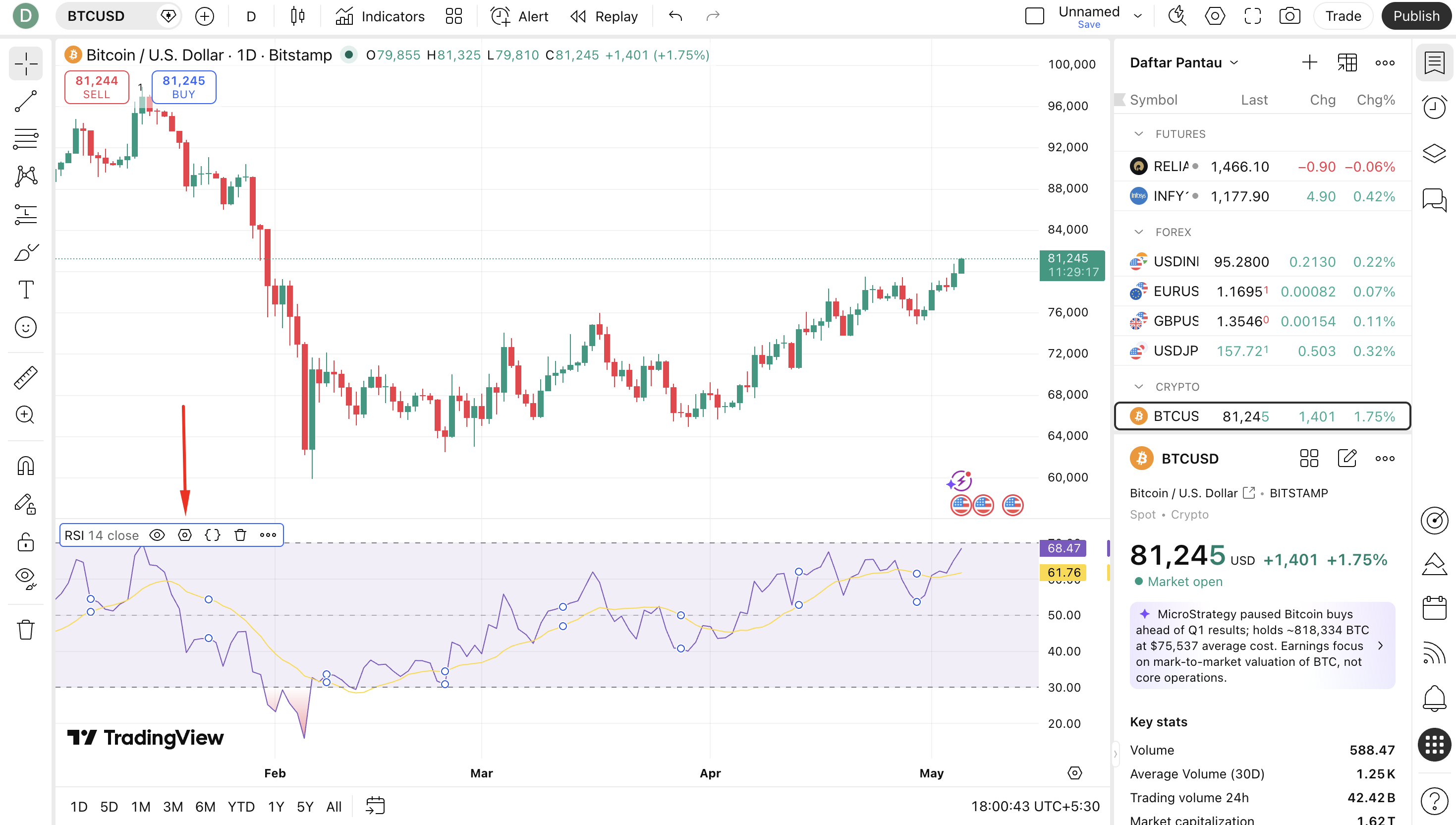Image resolution: width=1456 pixels, height=825 pixels.
Task: Select the text annotation tool
Action: [25, 290]
